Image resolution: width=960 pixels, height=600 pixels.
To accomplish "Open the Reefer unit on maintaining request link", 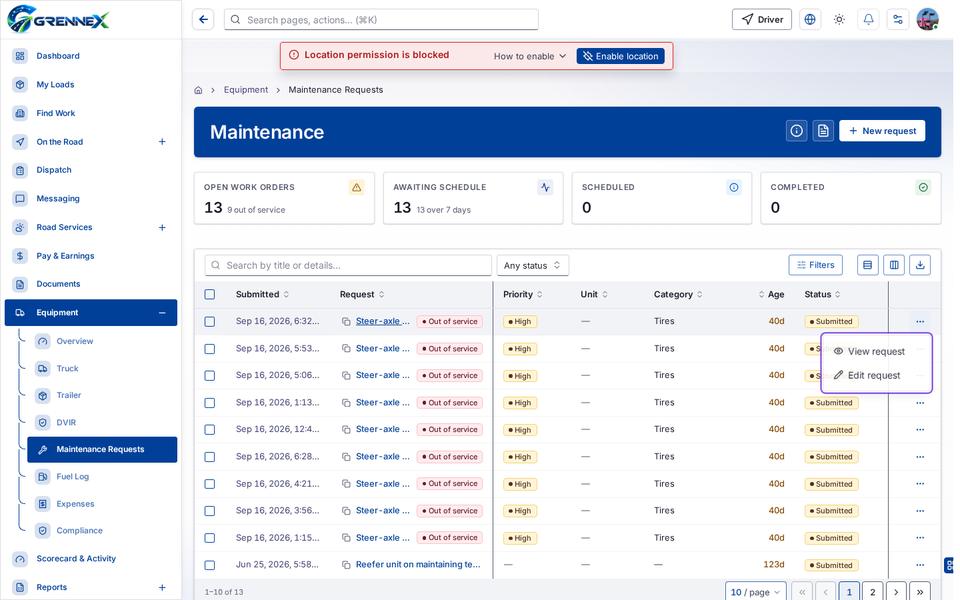I will [418, 564].
